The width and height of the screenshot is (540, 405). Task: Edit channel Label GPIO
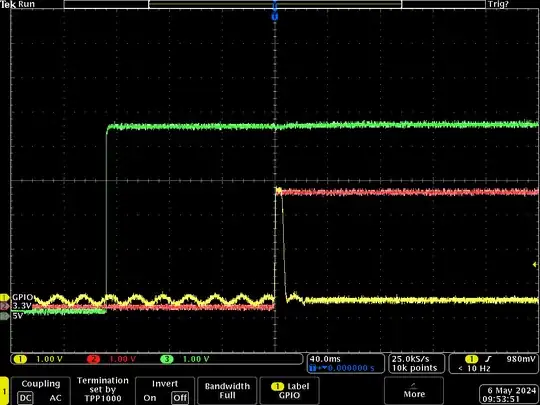point(289,391)
